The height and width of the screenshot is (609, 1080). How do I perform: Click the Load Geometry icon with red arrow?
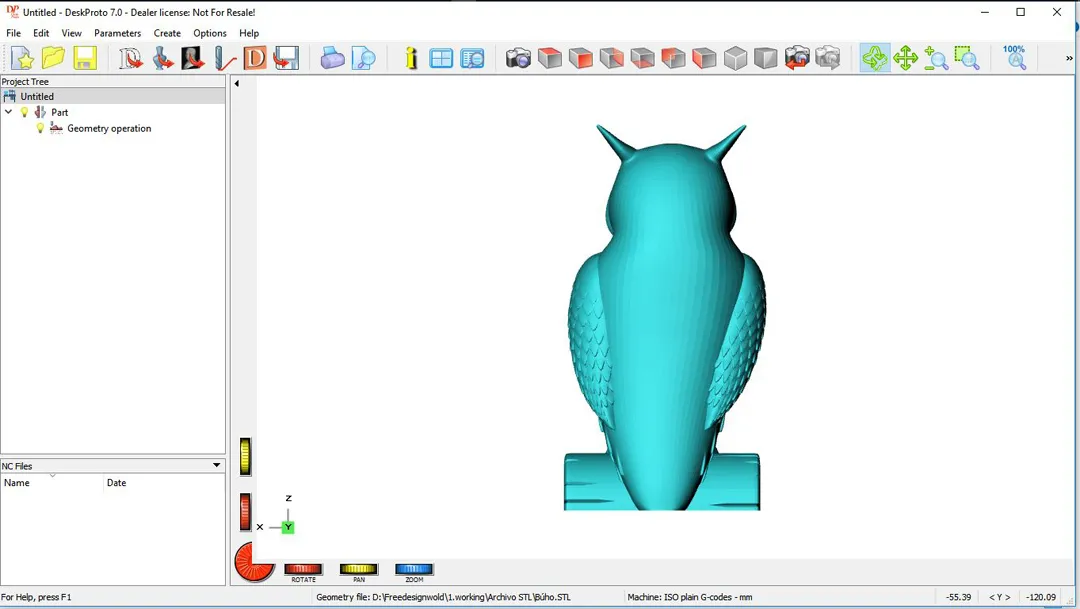coord(131,58)
